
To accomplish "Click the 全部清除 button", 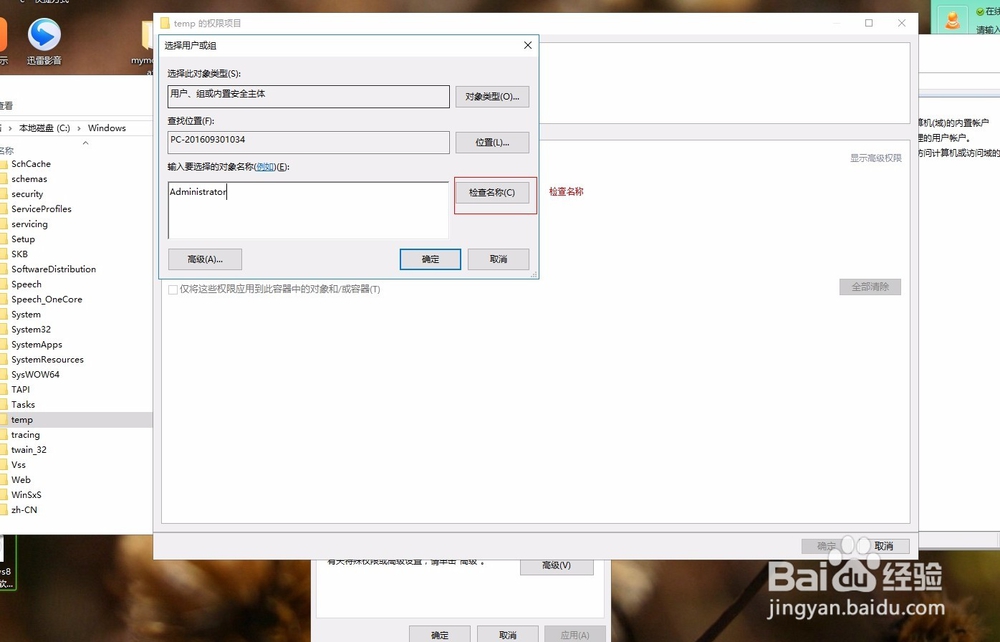I will click(x=870, y=287).
